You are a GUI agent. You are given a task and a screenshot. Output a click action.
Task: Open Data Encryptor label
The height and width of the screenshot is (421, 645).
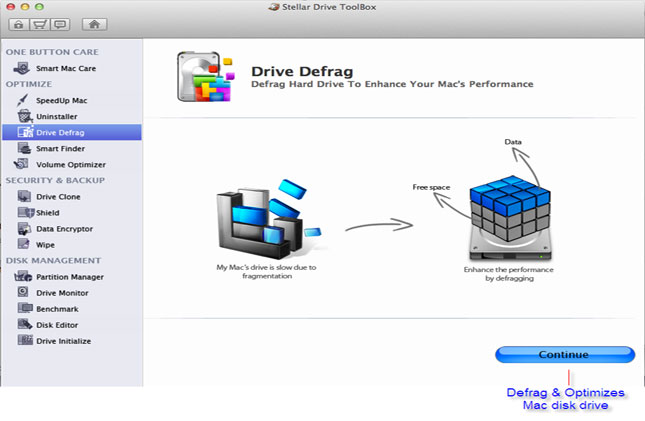tap(65, 229)
